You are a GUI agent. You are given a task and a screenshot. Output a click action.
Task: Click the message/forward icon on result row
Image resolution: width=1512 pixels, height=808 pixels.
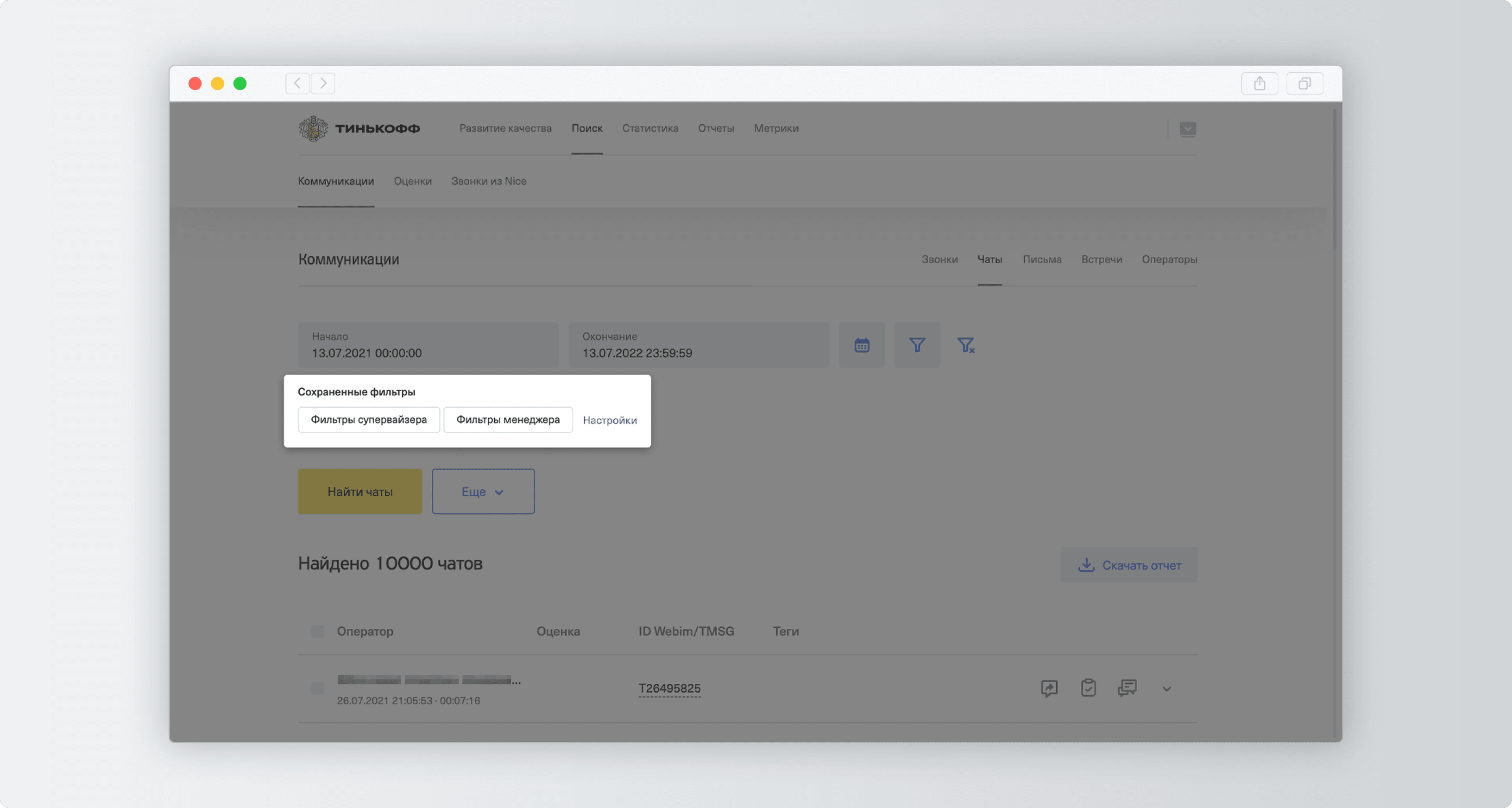point(1049,688)
